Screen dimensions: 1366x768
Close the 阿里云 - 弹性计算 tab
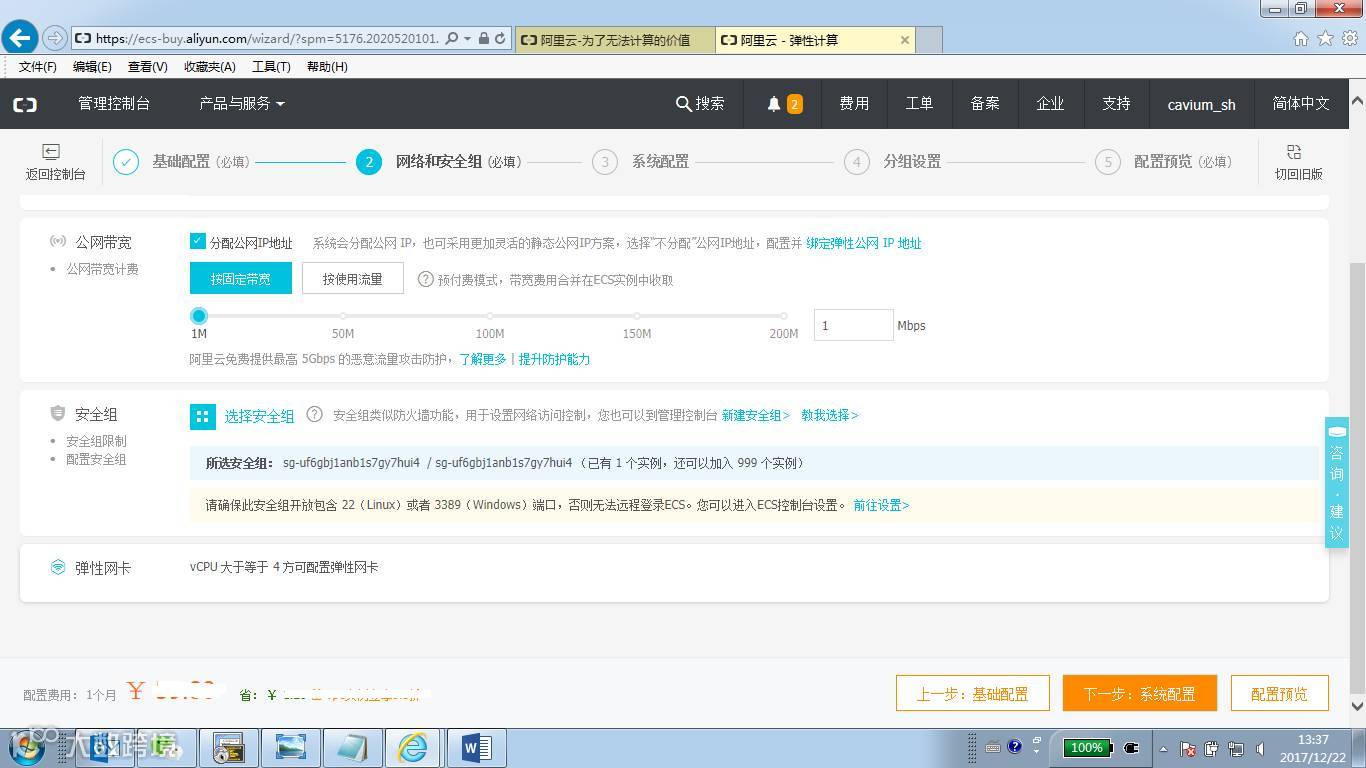coord(905,40)
